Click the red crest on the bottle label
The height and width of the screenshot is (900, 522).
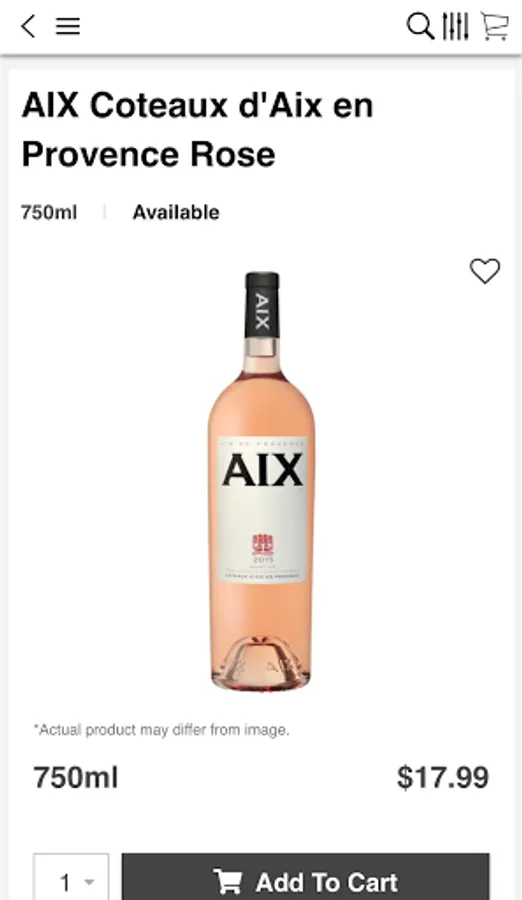pos(262,543)
